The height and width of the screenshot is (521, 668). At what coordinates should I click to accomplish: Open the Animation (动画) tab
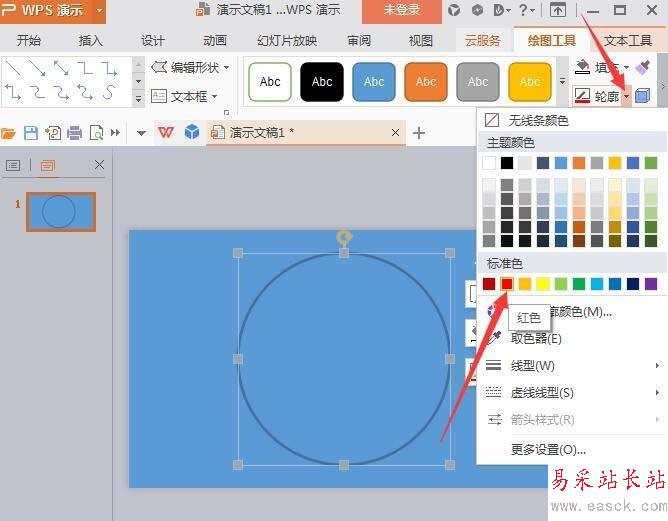215,40
